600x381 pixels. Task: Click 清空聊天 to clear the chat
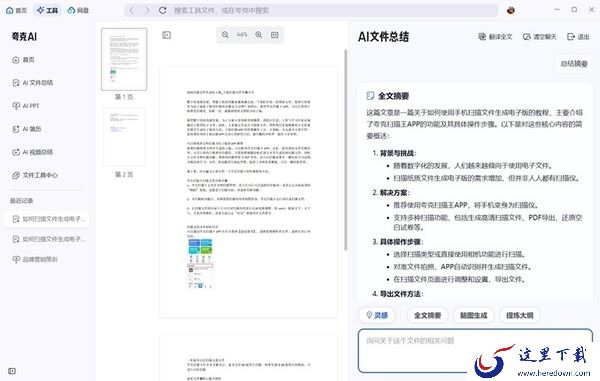tap(540, 37)
